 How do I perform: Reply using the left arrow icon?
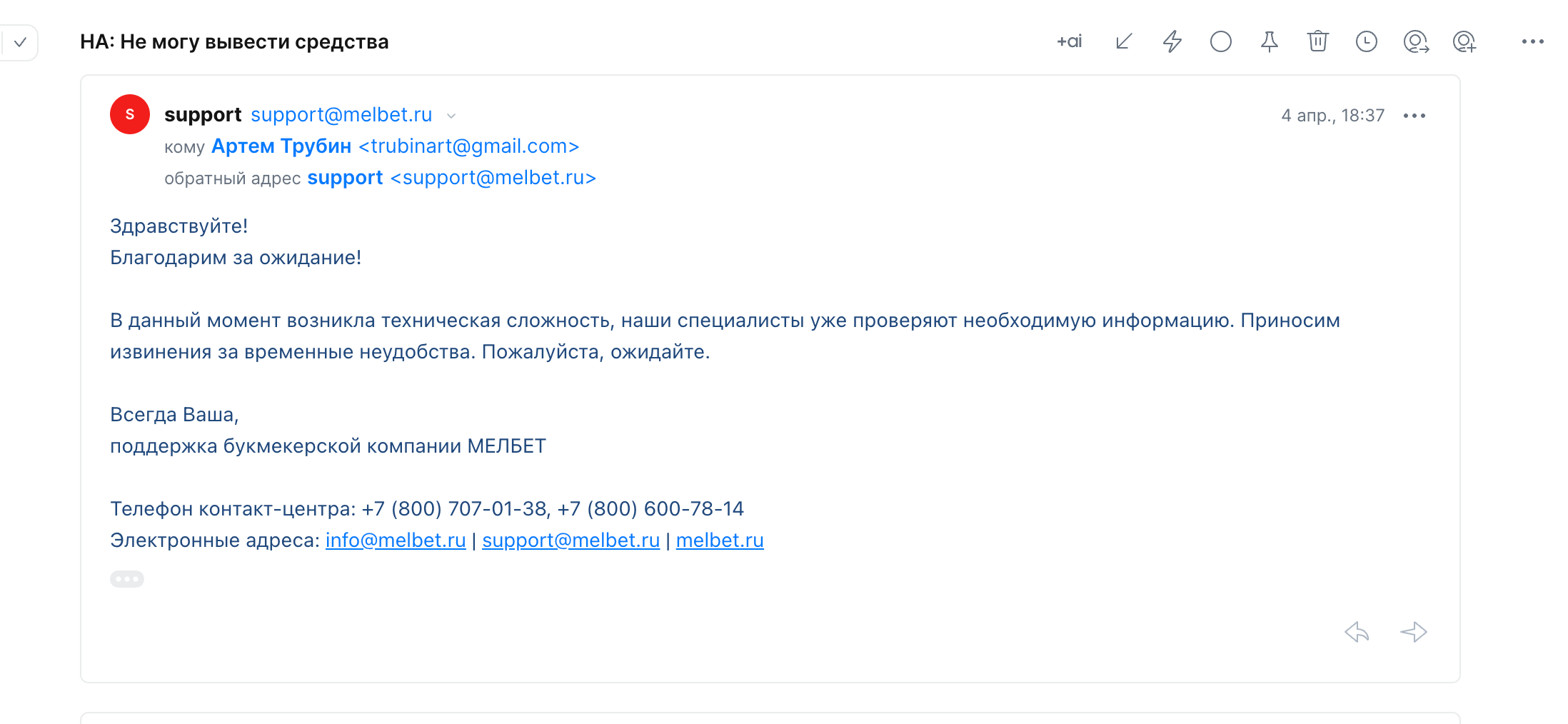coord(1357,632)
